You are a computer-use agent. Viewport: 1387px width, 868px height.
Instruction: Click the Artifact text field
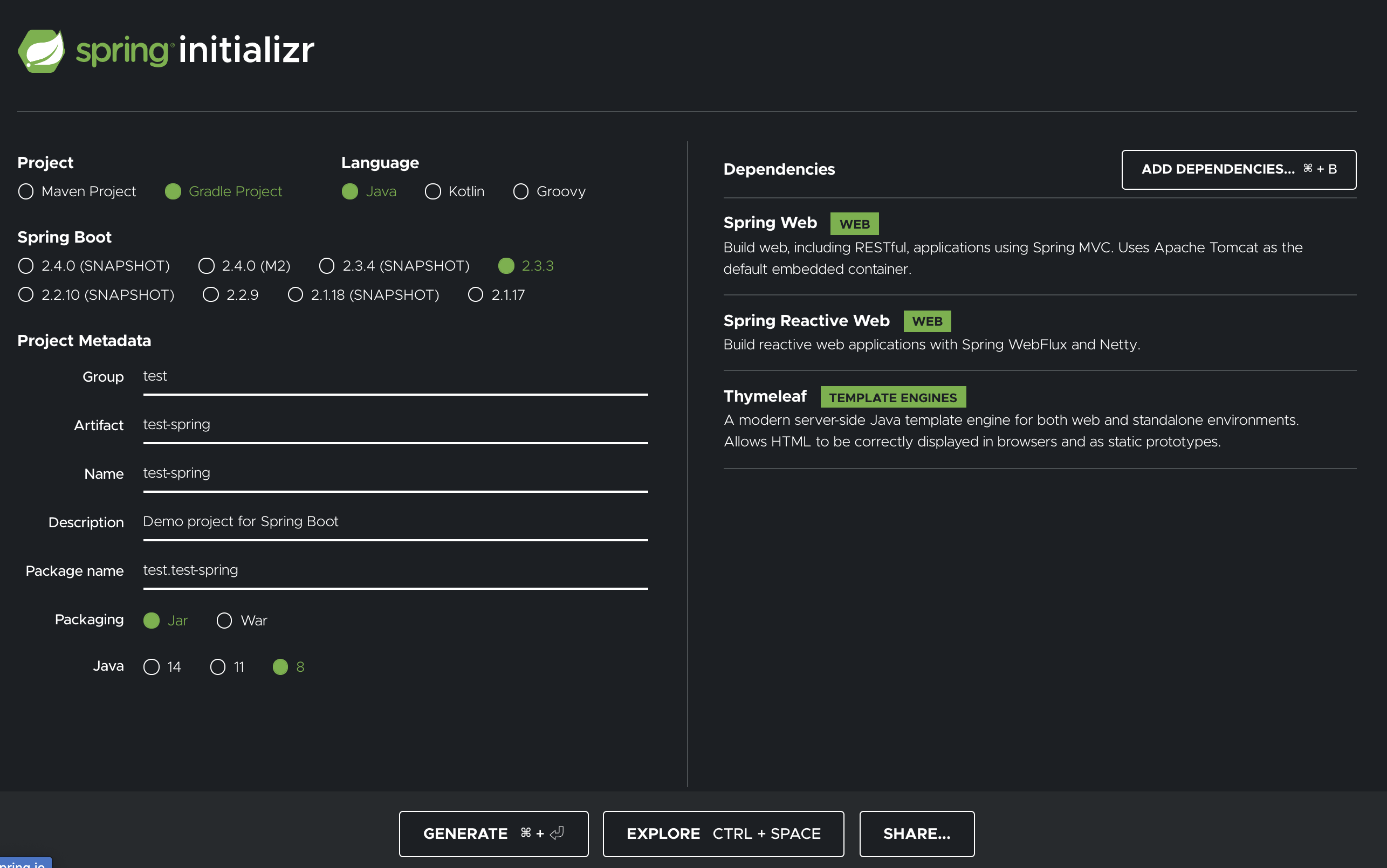[x=395, y=425]
